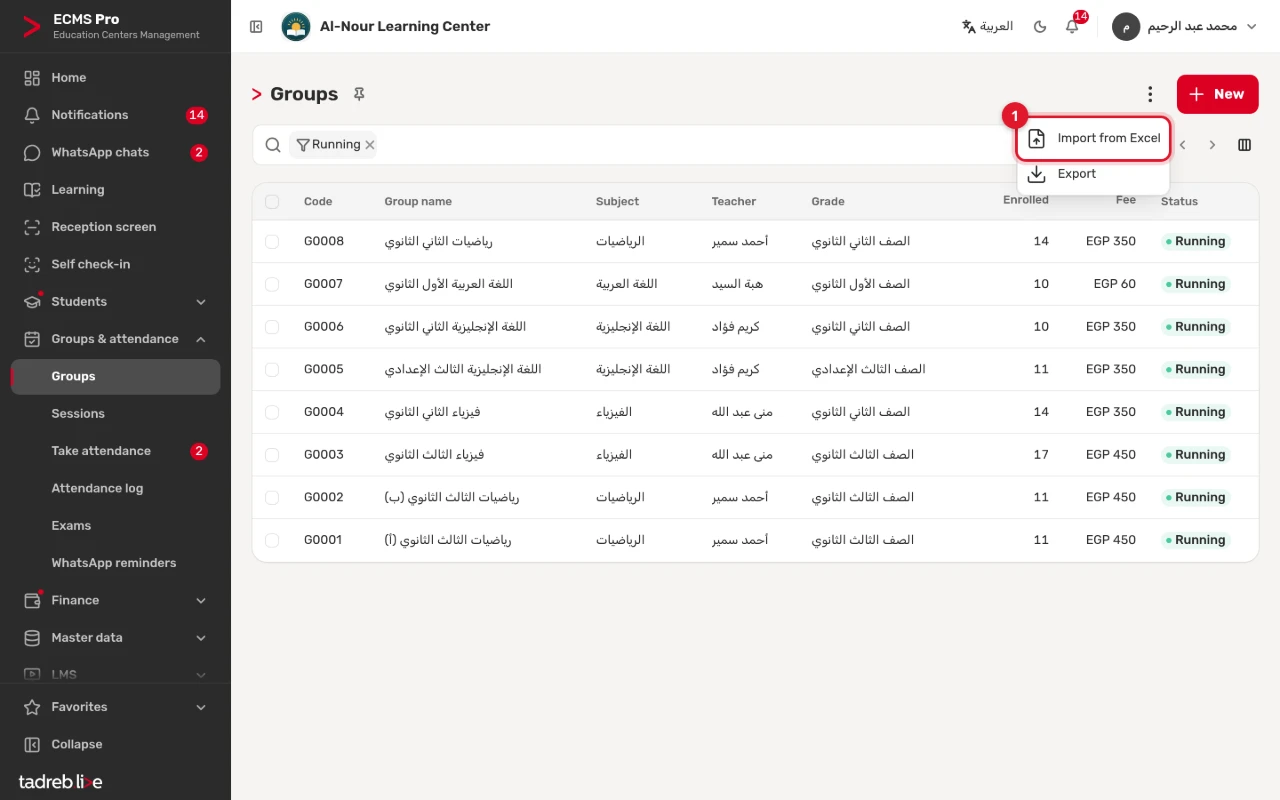Open the Reception screen page
Screen dimensions: 1280x800
click(116, 227)
